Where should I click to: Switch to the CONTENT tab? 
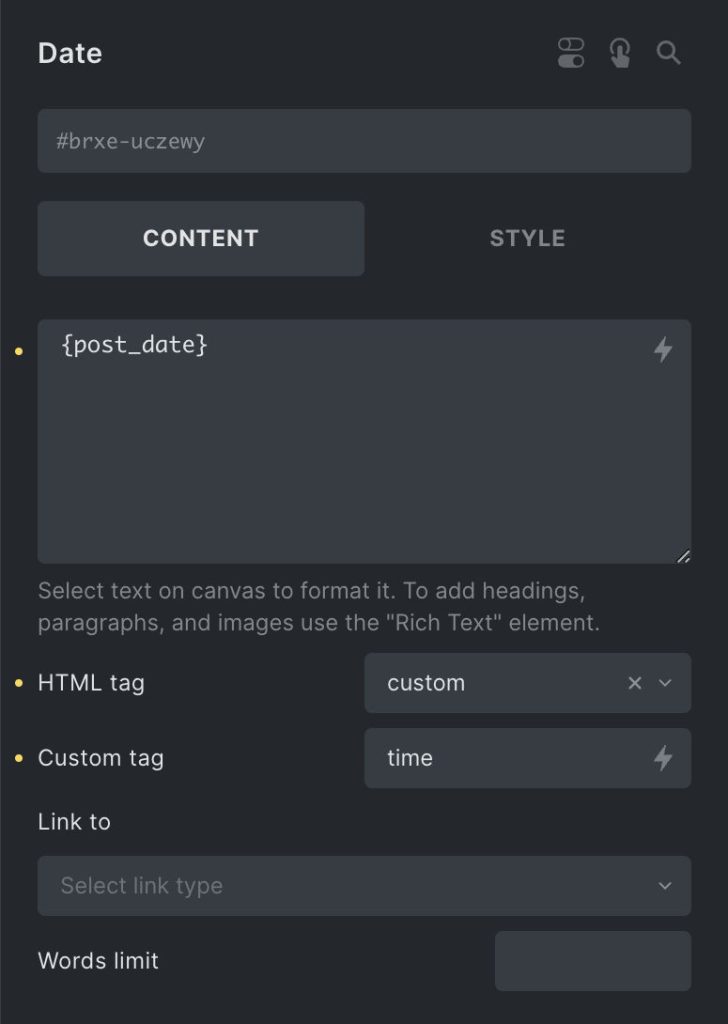pos(201,238)
